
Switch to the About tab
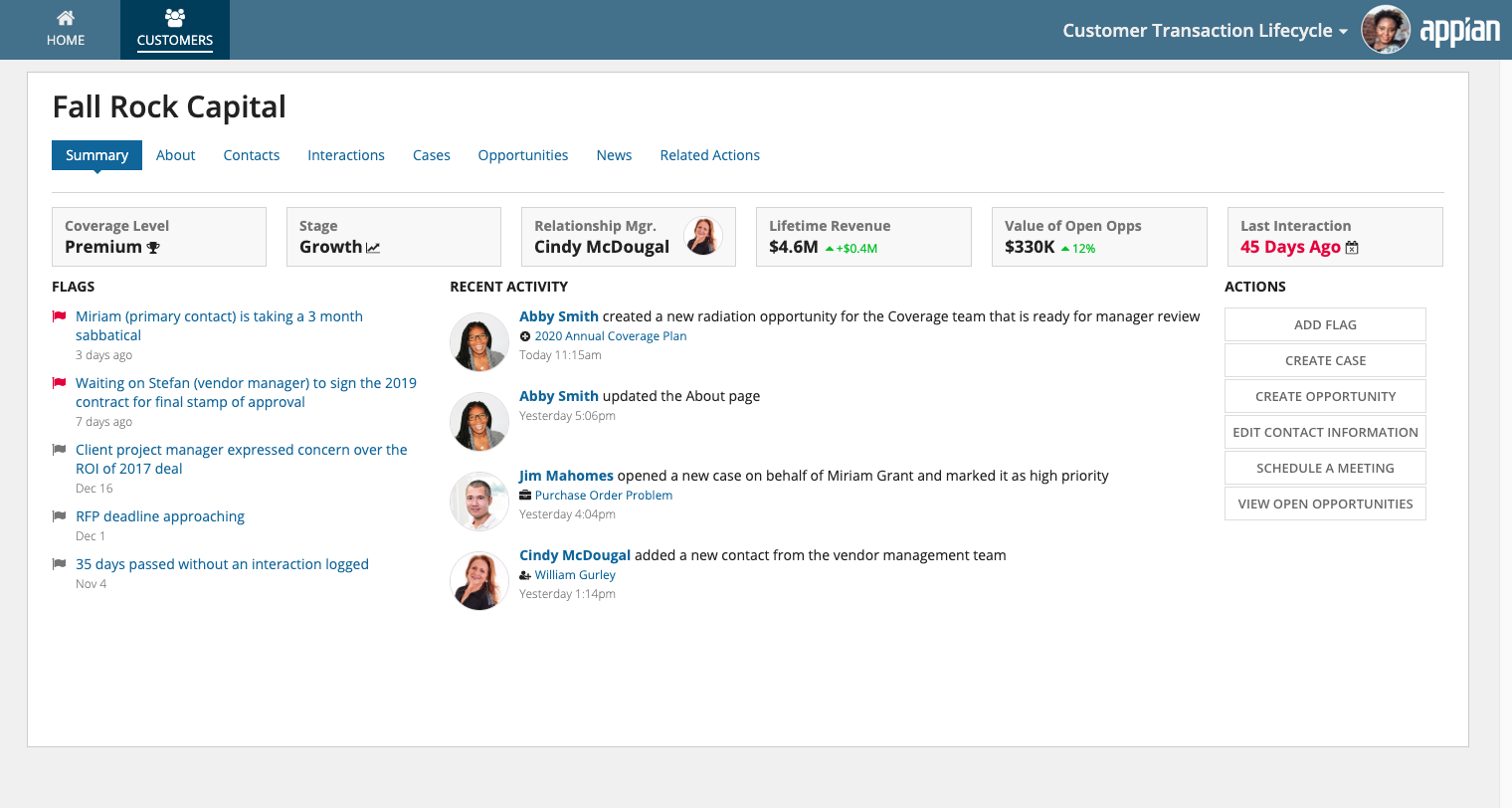pos(176,155)
